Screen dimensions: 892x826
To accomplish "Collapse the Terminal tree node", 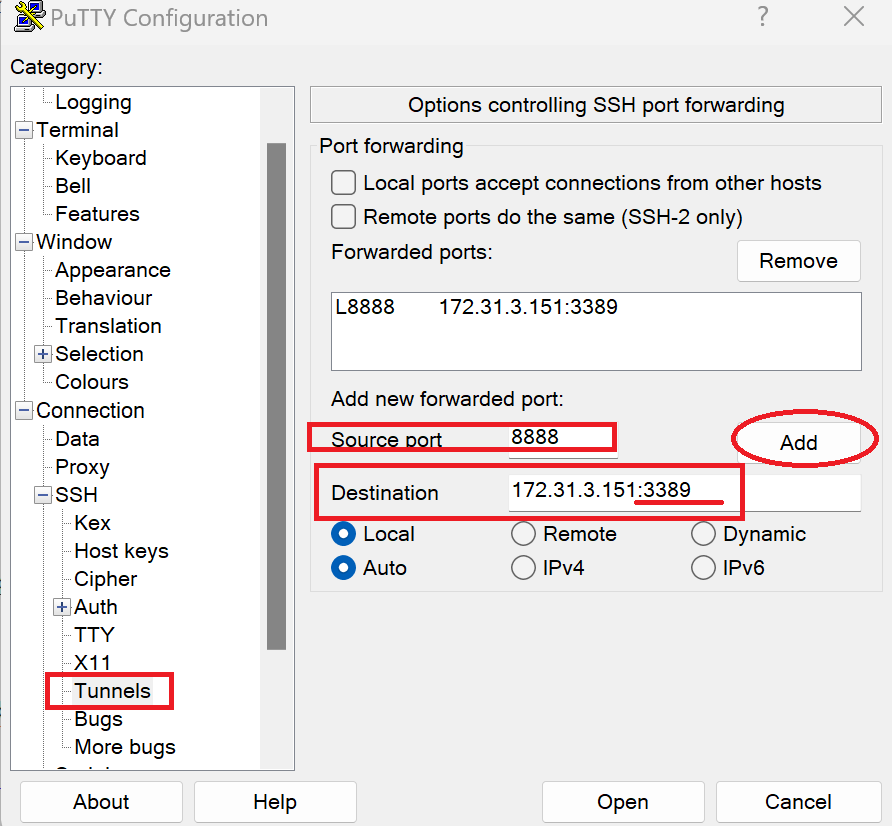I will [x=24, y=130].
